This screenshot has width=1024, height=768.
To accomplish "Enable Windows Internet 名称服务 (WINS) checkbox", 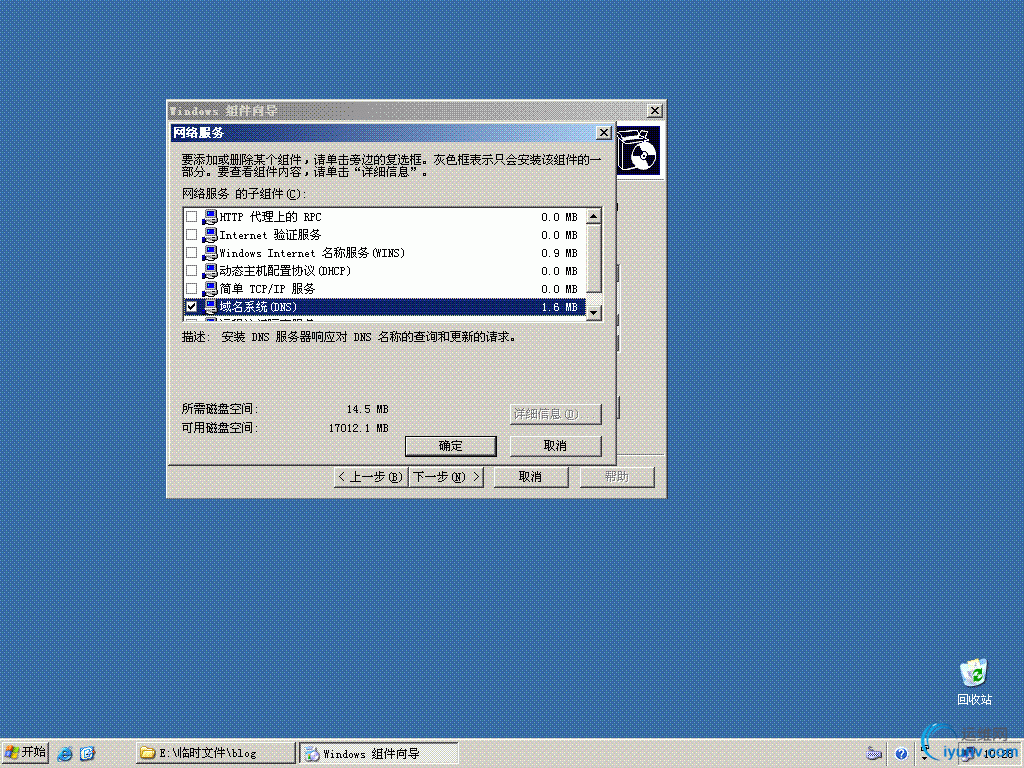I will pos(191,253).
